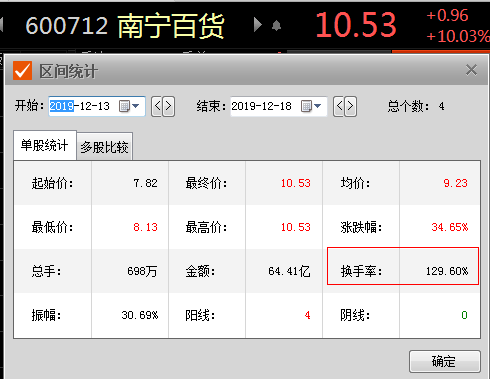Click the +10.03% percentage change
490x379 pixels.
pyautogui.click(x=458, y=36)
